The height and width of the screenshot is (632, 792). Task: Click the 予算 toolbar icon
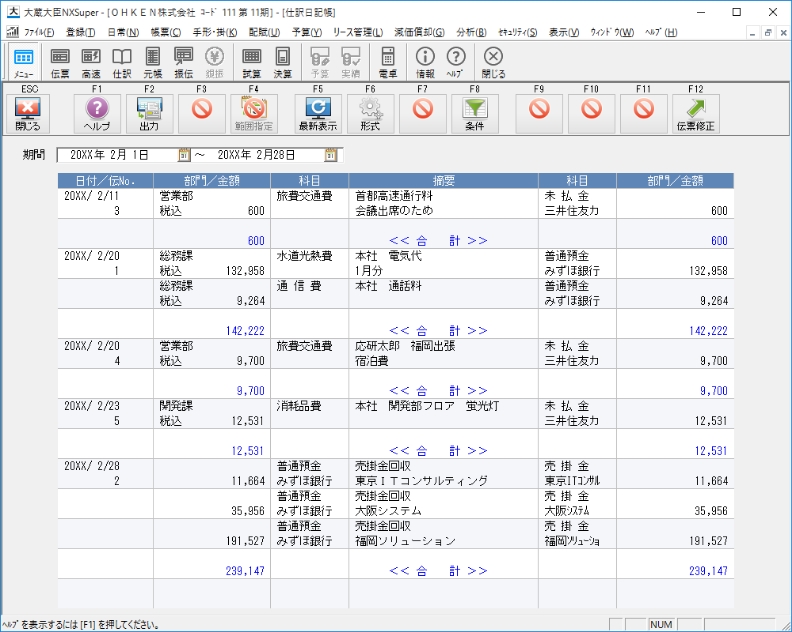[320, 63]
